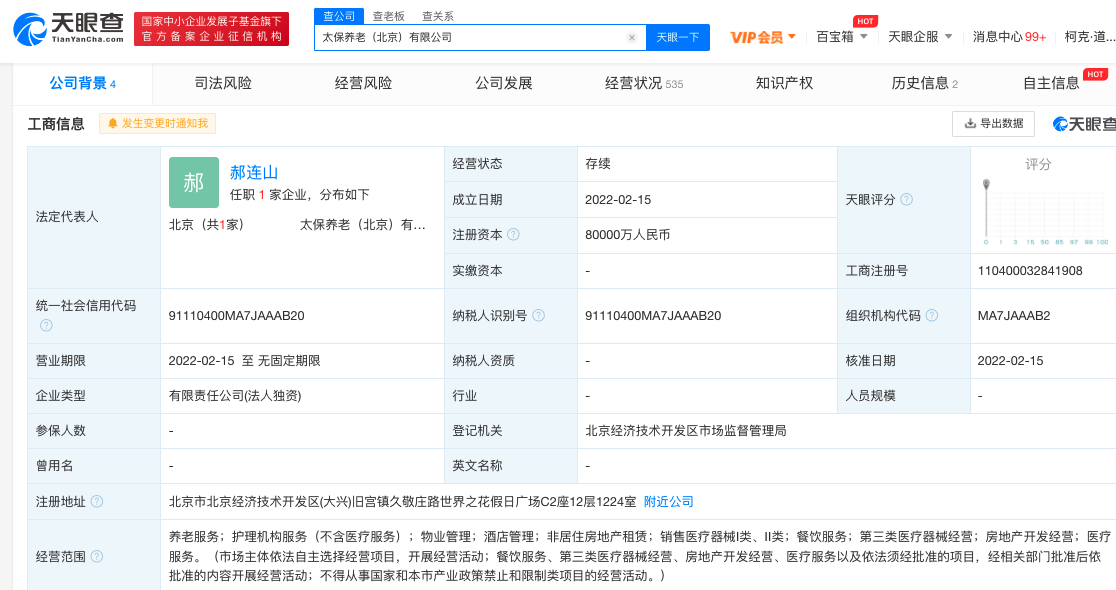Open the 郝连山 legal representative link
The image size is (1116, 590).
(x=254, y=172)
